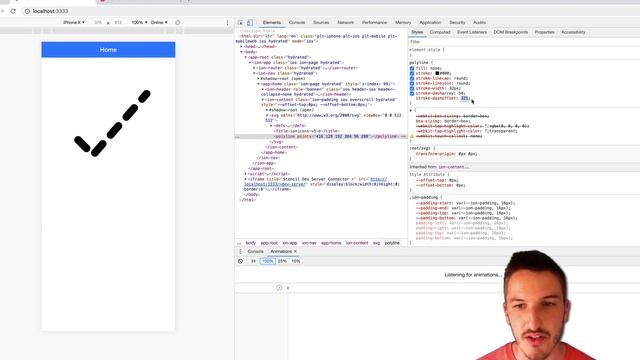Click the transparent color swatch
Viewport: 640px width, 360px height.
[x=487, y=131]
